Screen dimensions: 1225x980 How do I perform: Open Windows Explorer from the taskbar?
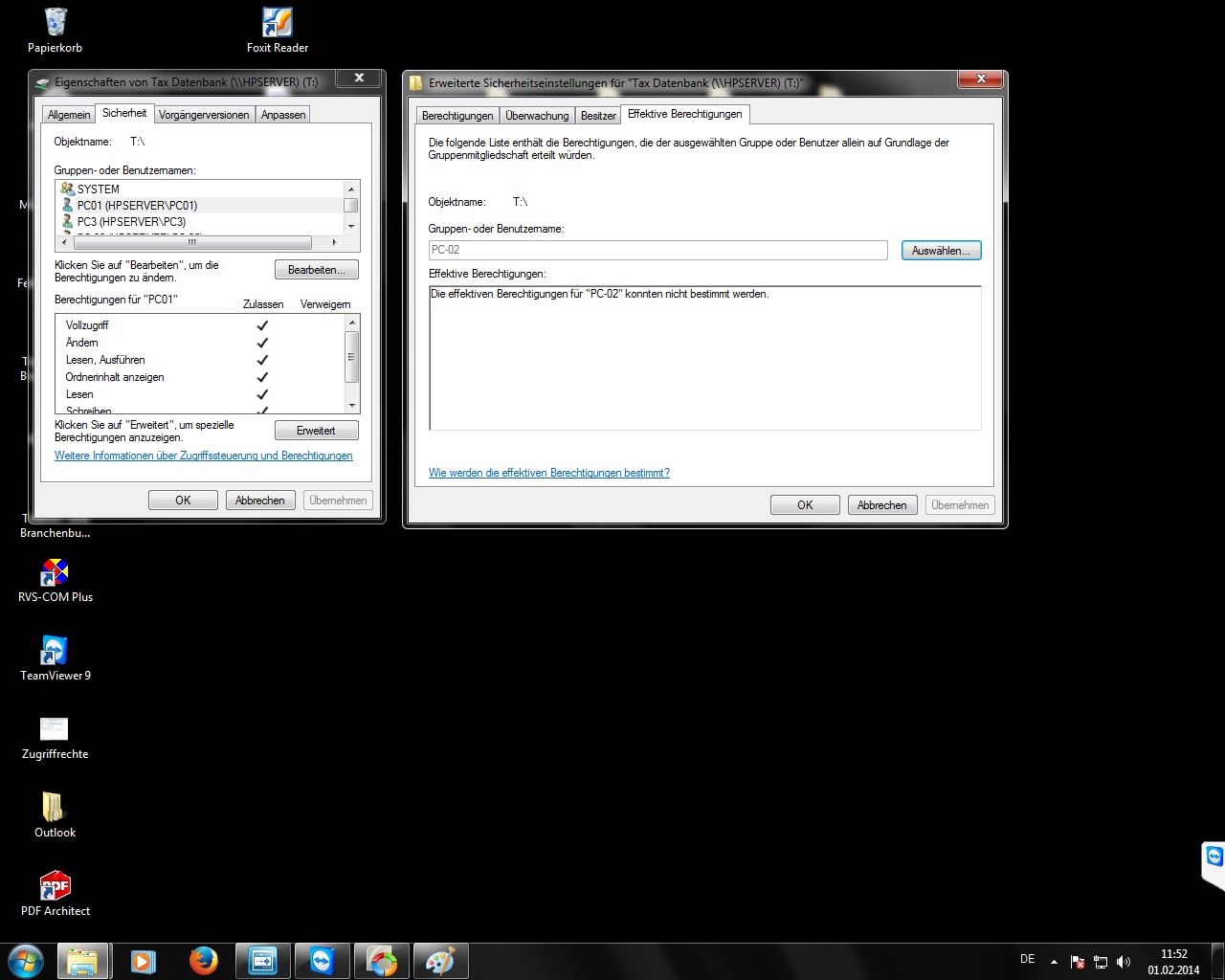click(x=83, y=961)
